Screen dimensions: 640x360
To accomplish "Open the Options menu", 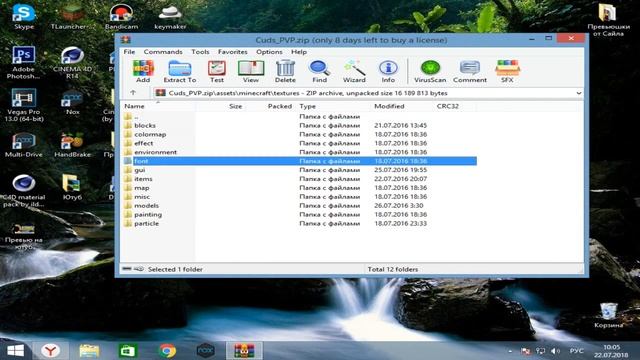I will point(269,52).
